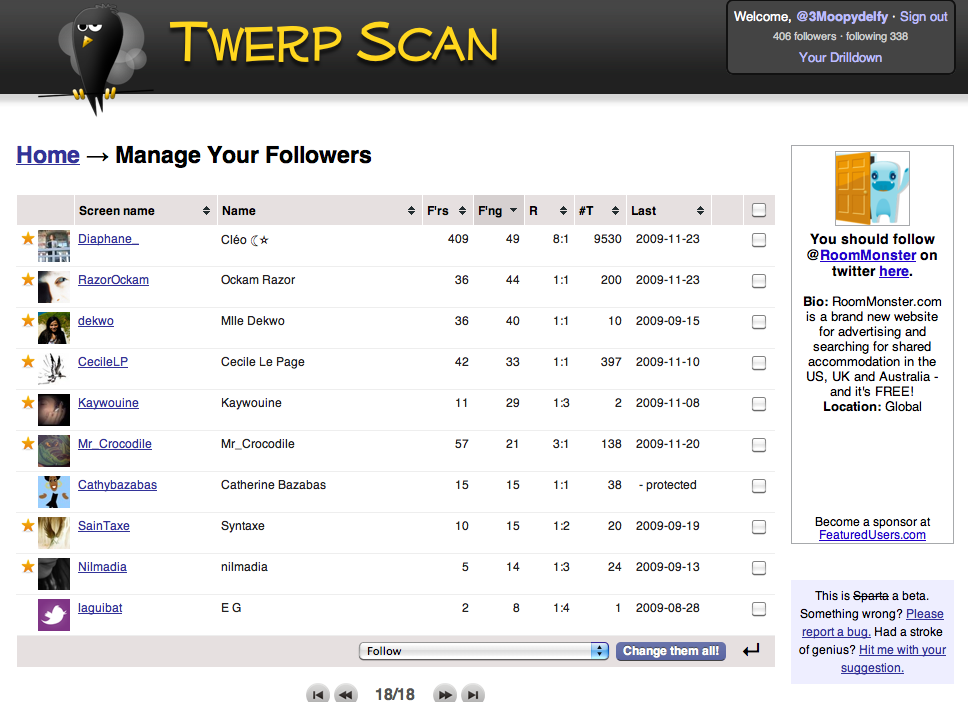This screenshot has height=702, width=968.
Task: Open the @3Moopydelfy profile link
Action: [x=842, y=17]
